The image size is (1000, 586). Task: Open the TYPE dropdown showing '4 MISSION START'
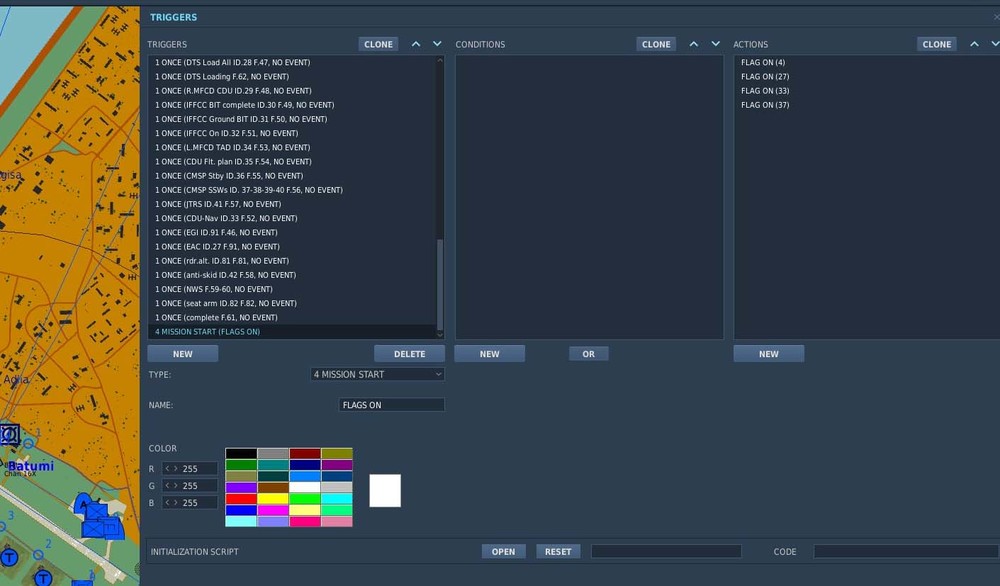[x=377, y=374]
